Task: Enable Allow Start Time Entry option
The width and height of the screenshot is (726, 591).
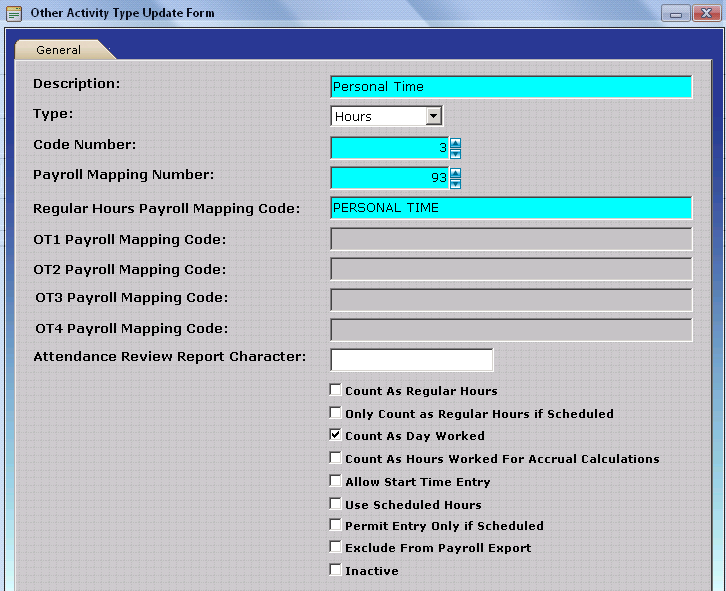Action: [x=336, y=481]
